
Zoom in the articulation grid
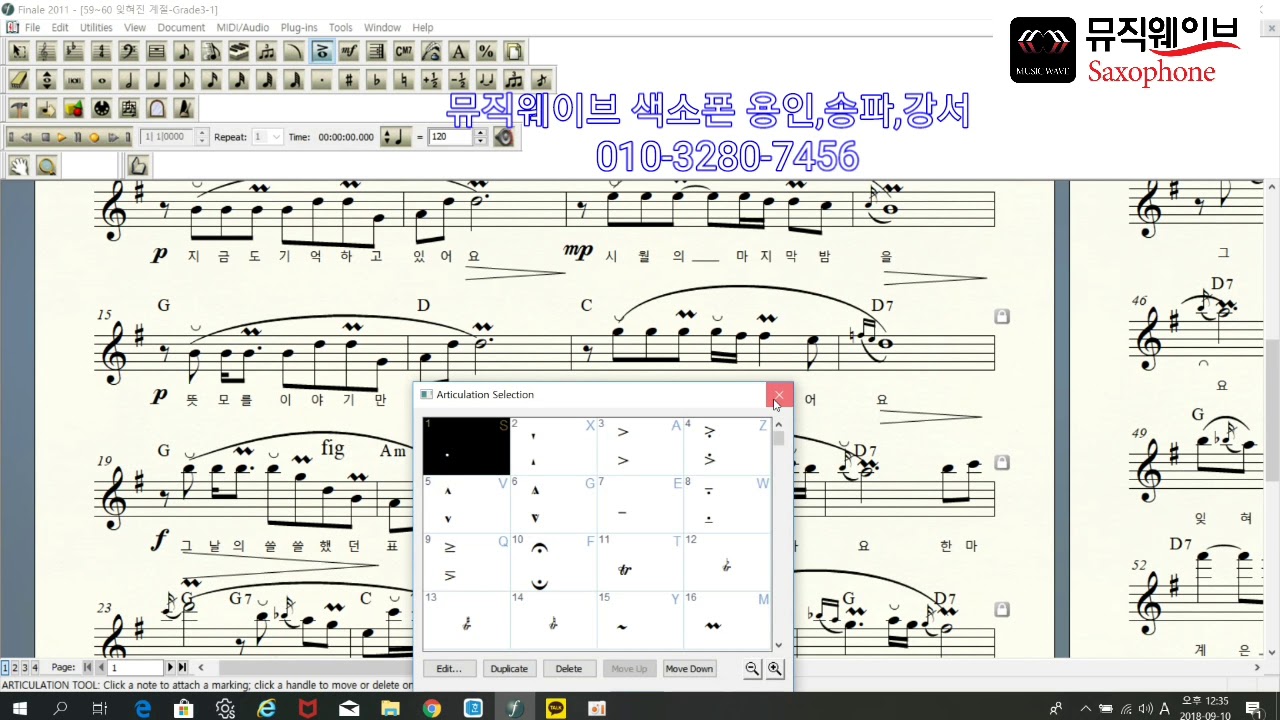pyautogui.click(x=774, y=669)
